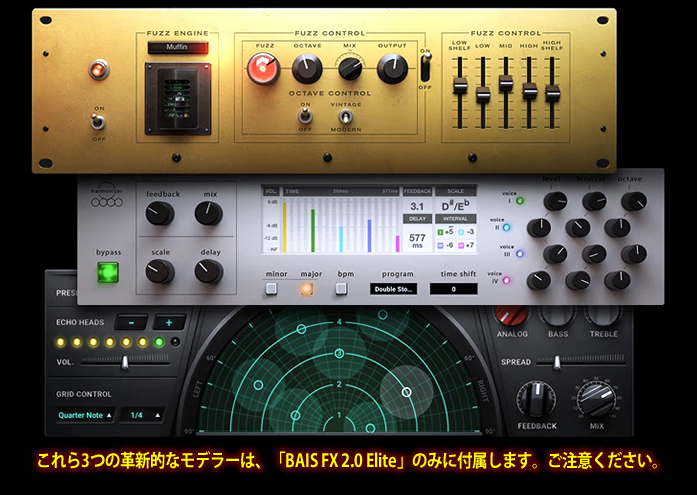The height and width of the screenshot is (495, 697).
Task: Click the echo FEEDBACK knob
Action: click(x=536, y=399)
